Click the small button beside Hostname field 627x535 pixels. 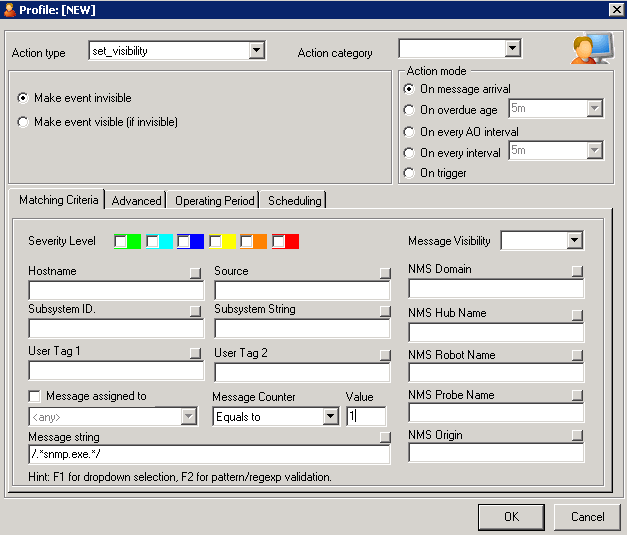195,272
